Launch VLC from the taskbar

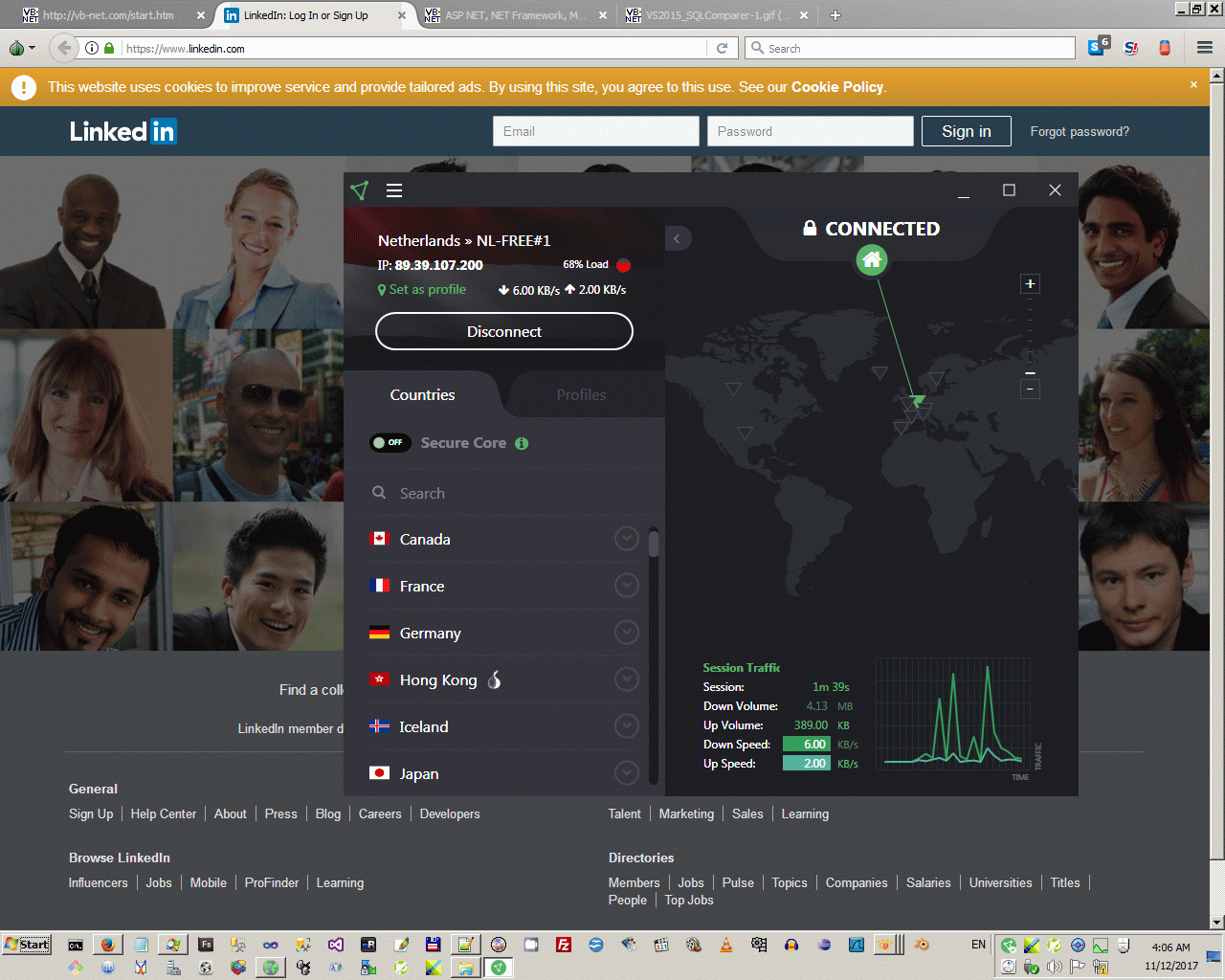(x=726, y=945)
